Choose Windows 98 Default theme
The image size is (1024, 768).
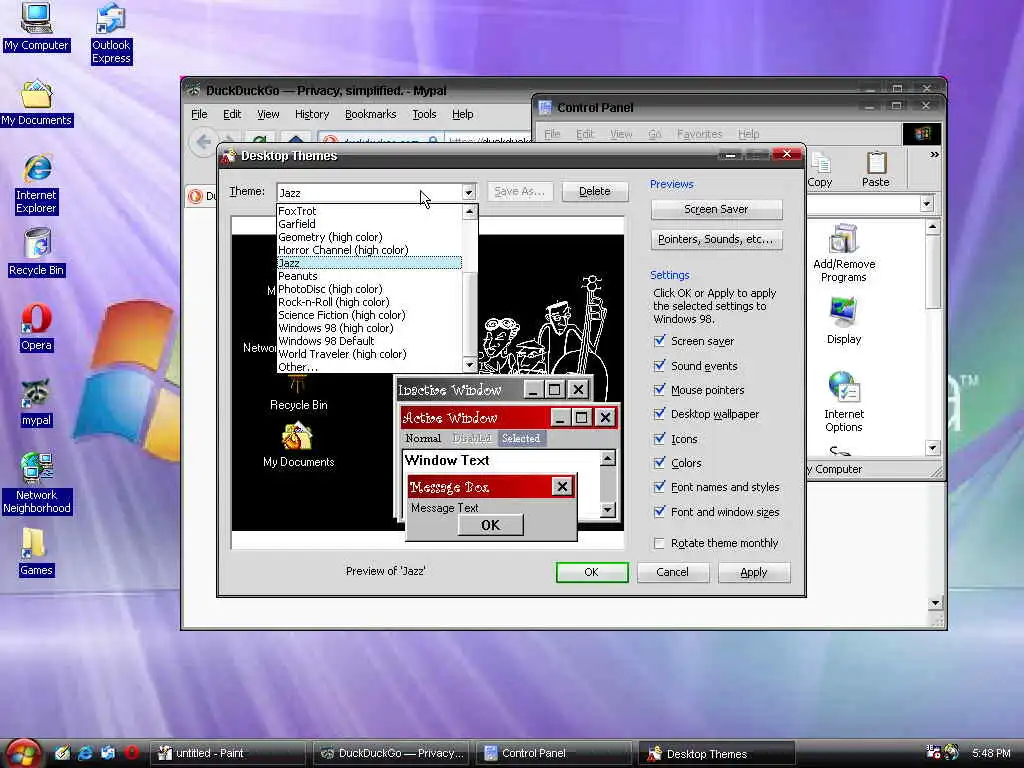tap(369, 341)
